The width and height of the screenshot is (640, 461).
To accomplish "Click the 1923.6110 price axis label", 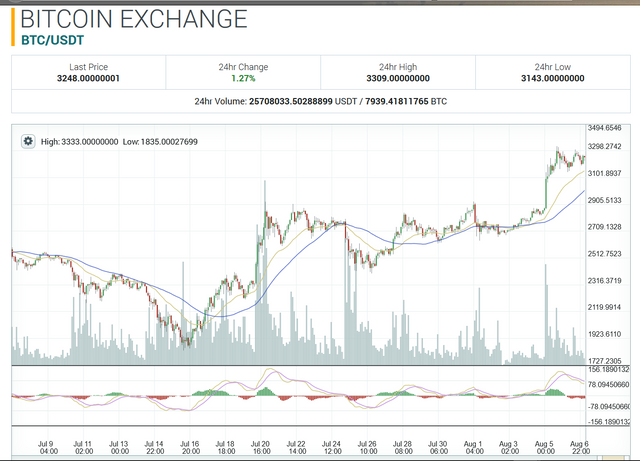I will [x=604, y=334].
